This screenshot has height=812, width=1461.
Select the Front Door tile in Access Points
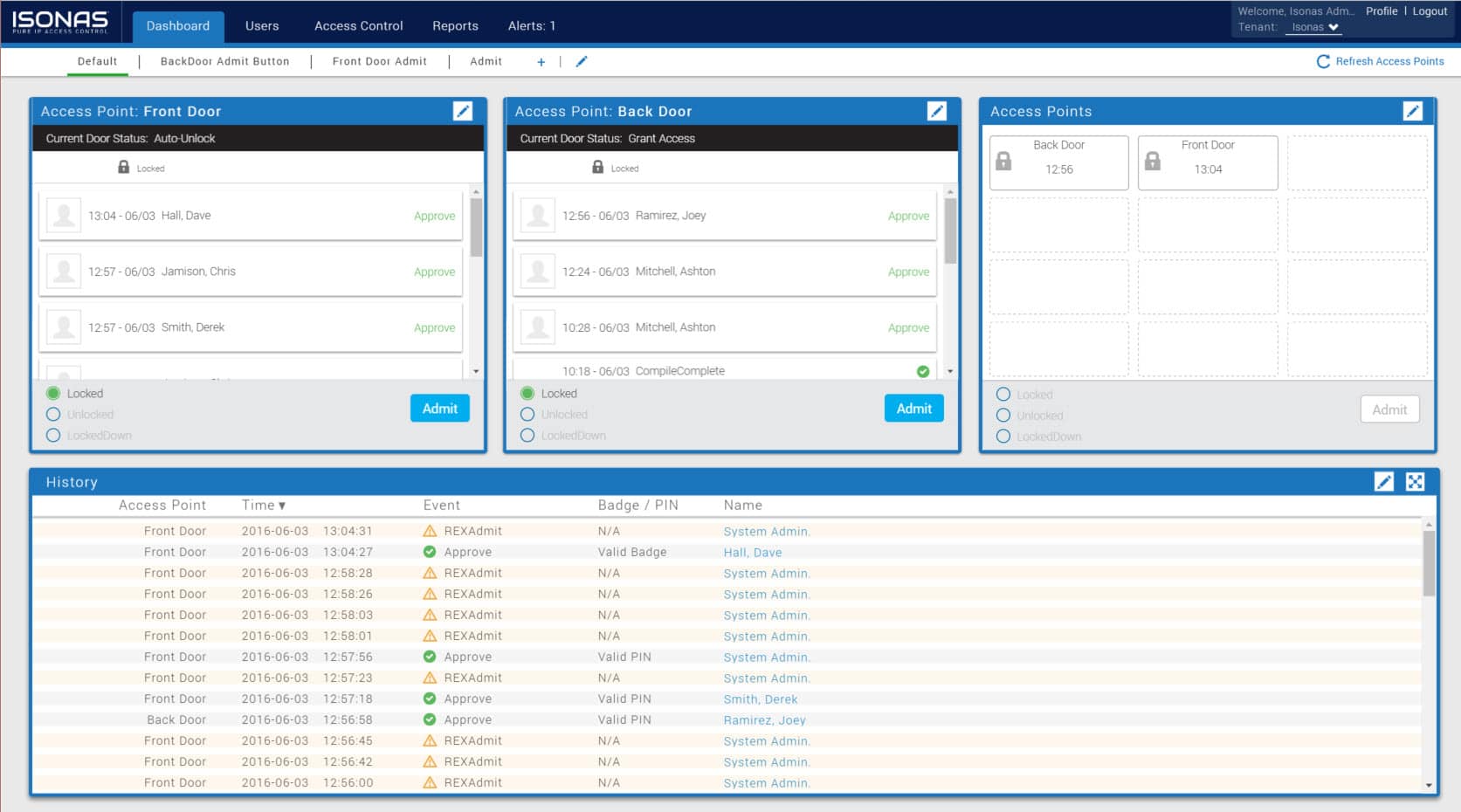coord(1208,162)
